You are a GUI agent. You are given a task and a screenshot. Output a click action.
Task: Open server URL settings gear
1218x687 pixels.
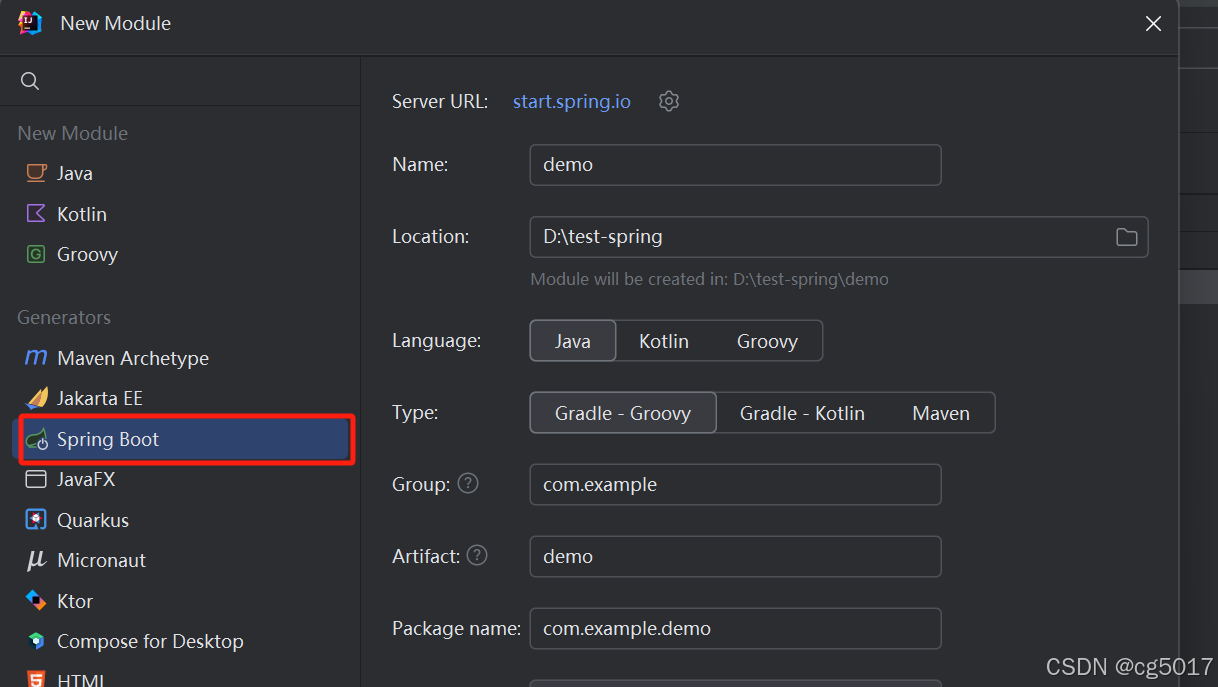click(x=669, y=101)
